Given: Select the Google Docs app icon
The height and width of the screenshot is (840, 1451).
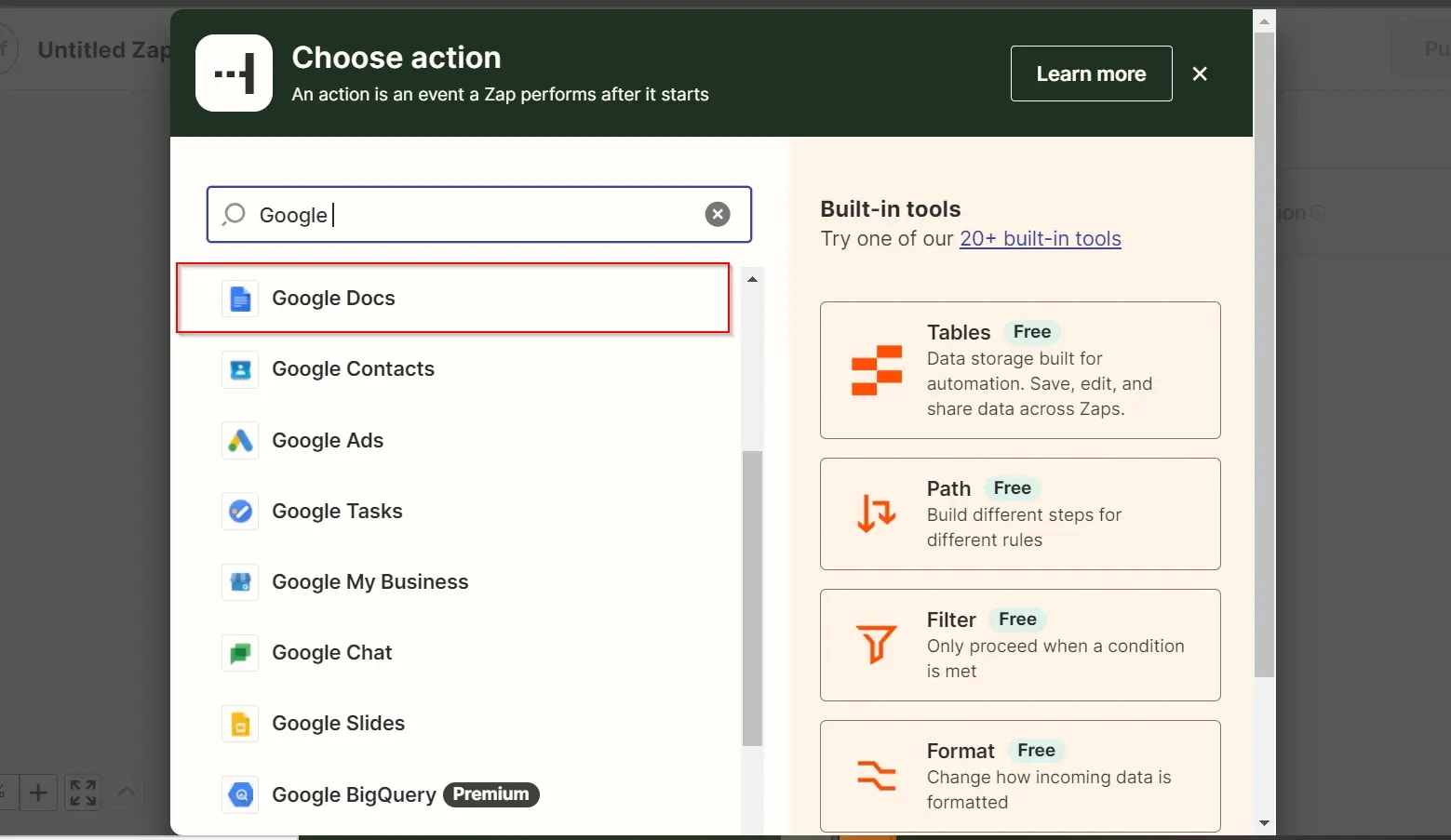Looking at the screenshot, I should point(240,299).
